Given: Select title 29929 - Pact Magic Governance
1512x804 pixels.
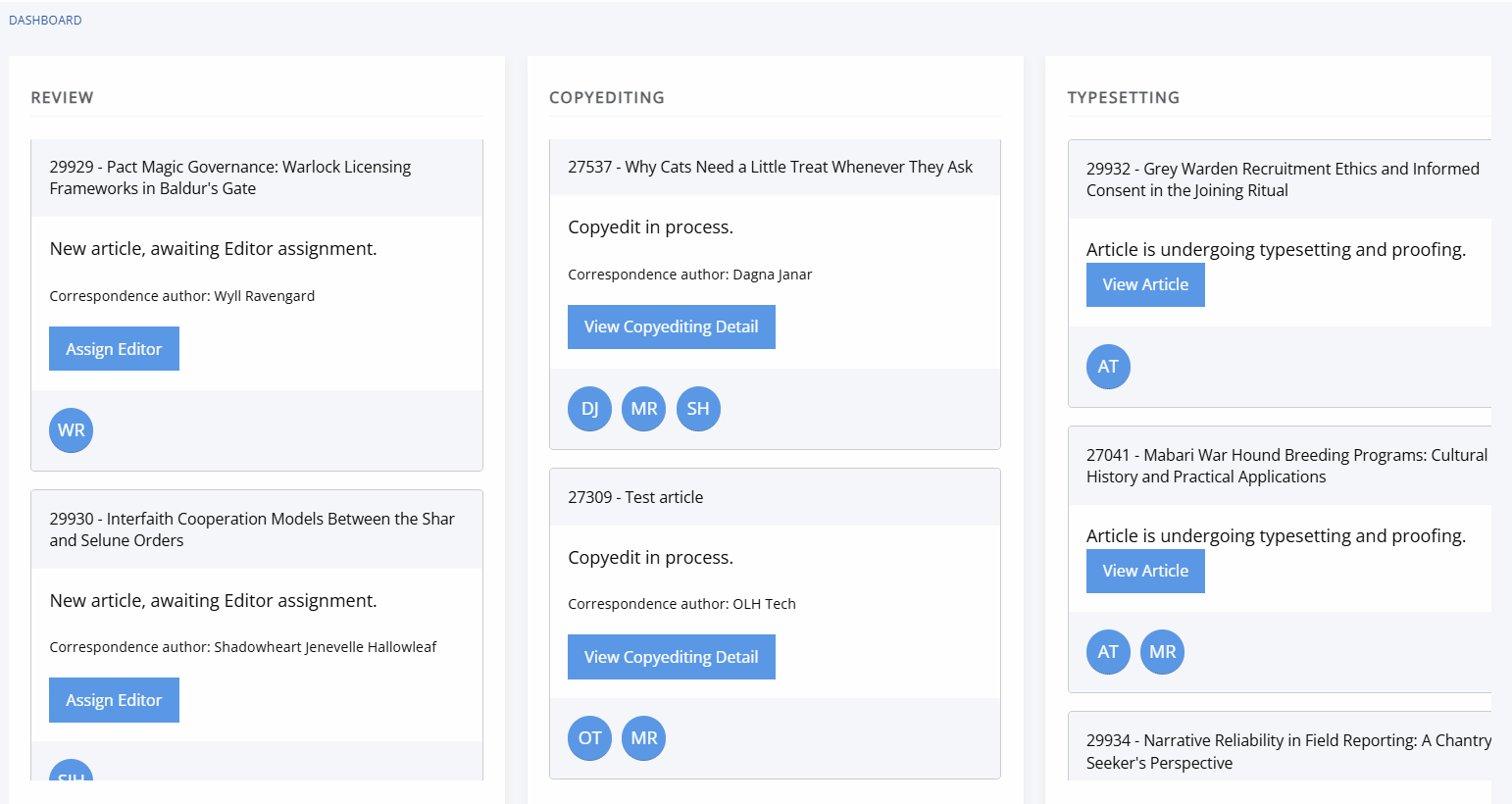Looking at the screenshot, I should (x=230, y=177).
